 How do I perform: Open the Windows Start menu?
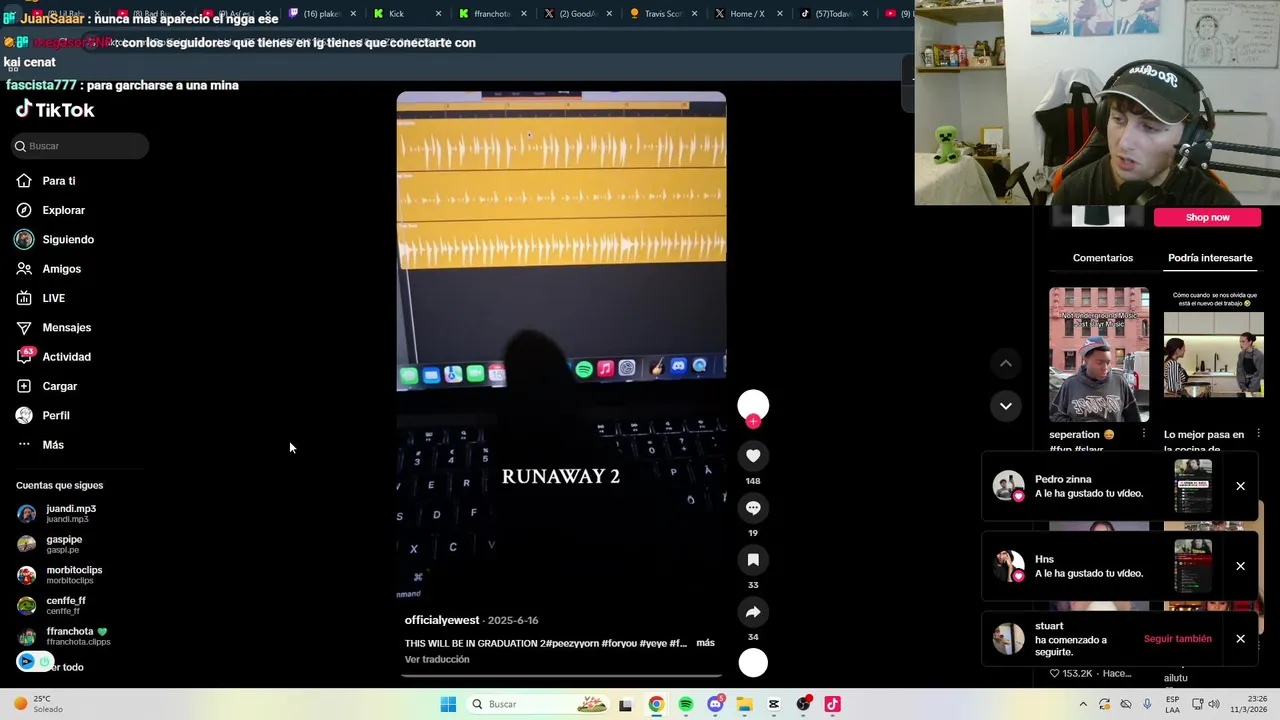[x=448, y=704]
